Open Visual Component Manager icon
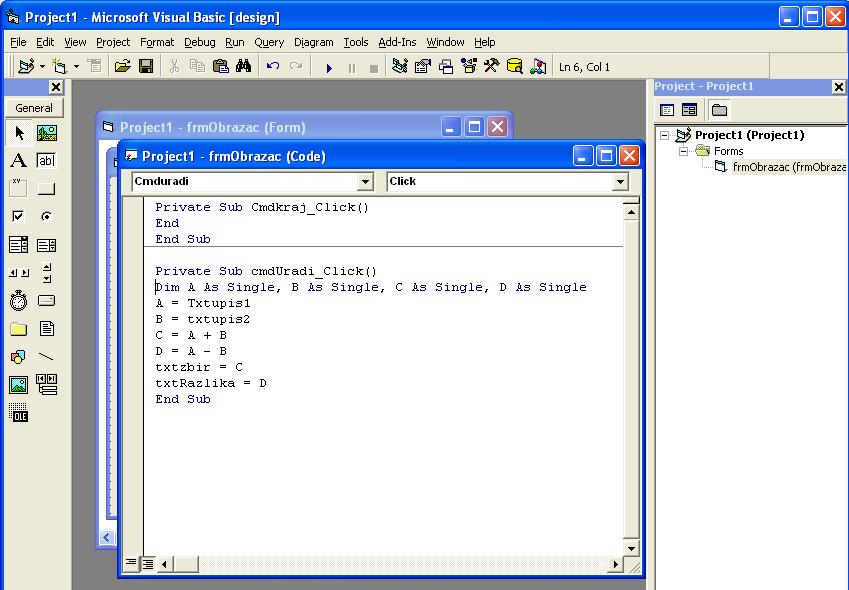The height and width of the screenshot is (590, 849). click(538, 67)
